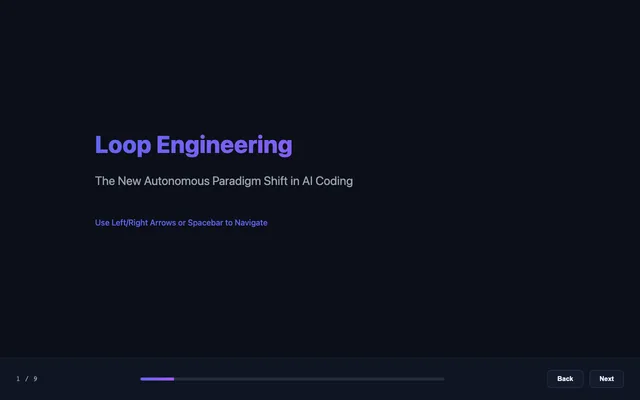640x400 pixels.
Task: Click the word "Spacebar" in the hint
Action: [205, 223]
